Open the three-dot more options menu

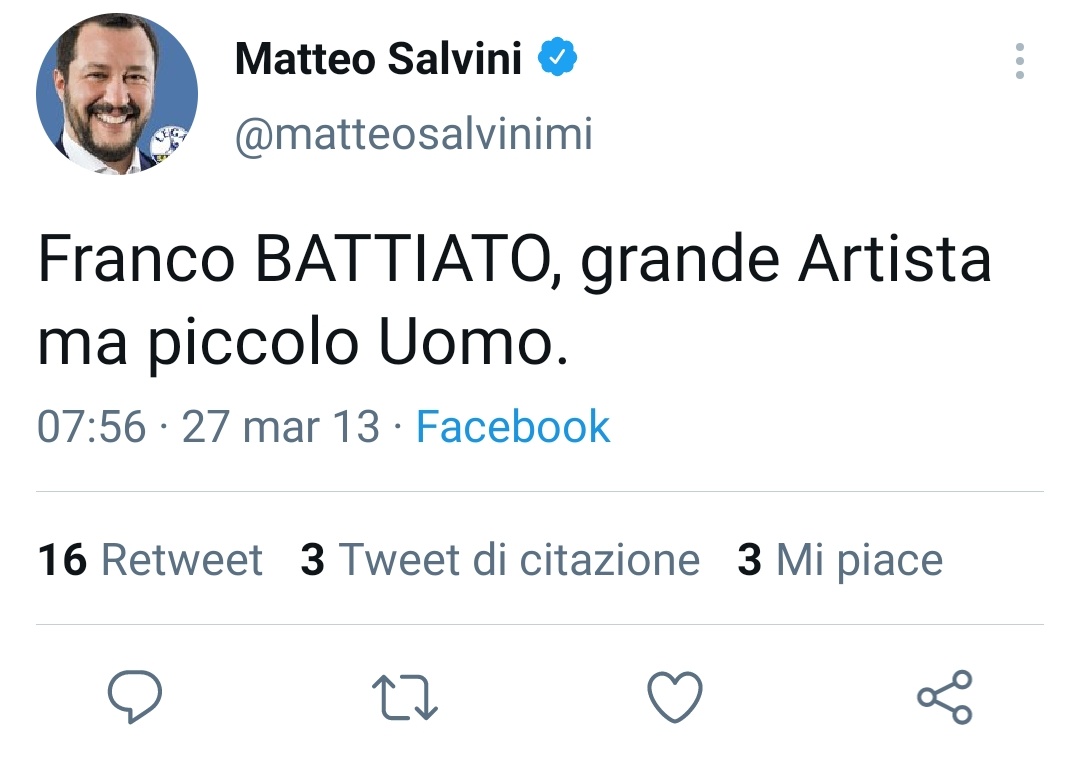(1019, 61)
